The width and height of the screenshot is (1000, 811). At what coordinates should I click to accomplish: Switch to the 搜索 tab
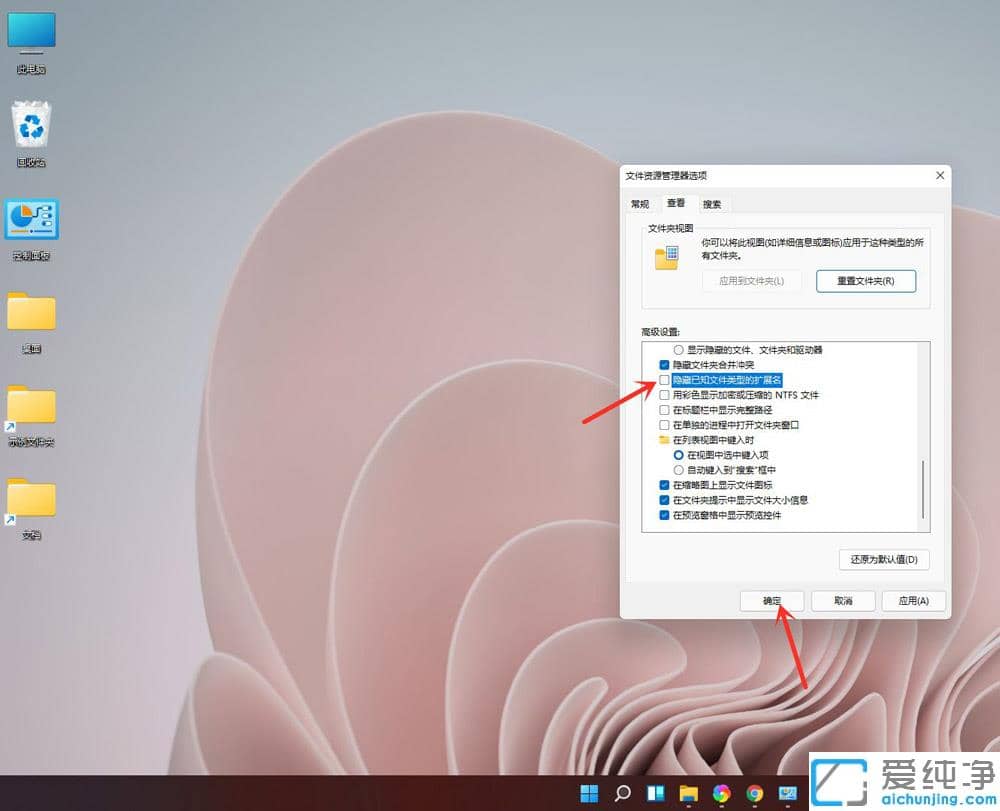(x=713, y=203)
